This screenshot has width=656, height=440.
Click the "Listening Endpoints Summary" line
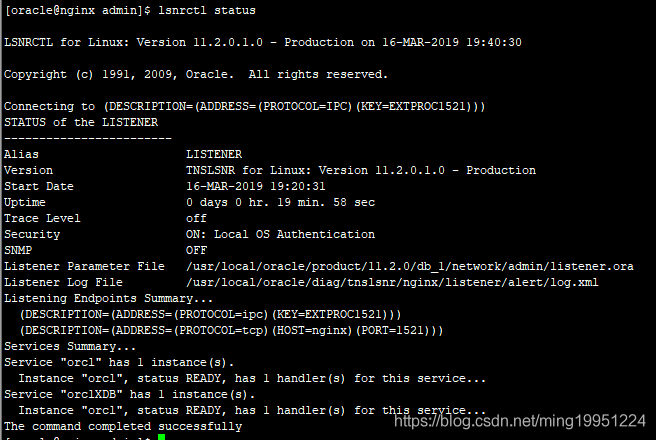[x=109, y=298]
